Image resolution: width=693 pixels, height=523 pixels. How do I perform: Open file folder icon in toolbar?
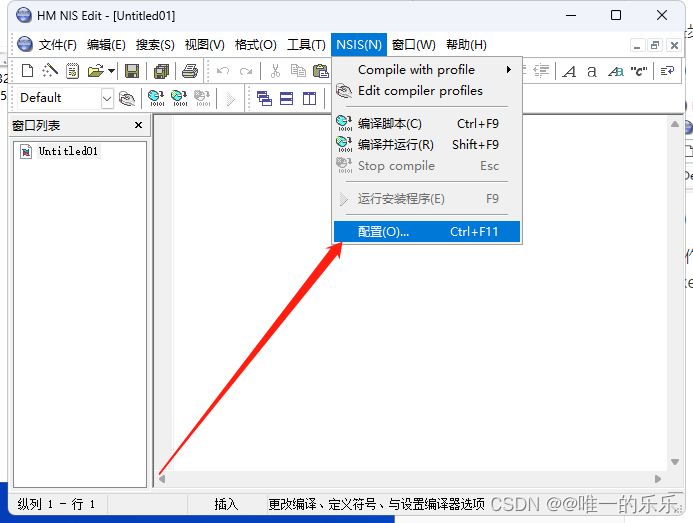(x=95, y=71)
